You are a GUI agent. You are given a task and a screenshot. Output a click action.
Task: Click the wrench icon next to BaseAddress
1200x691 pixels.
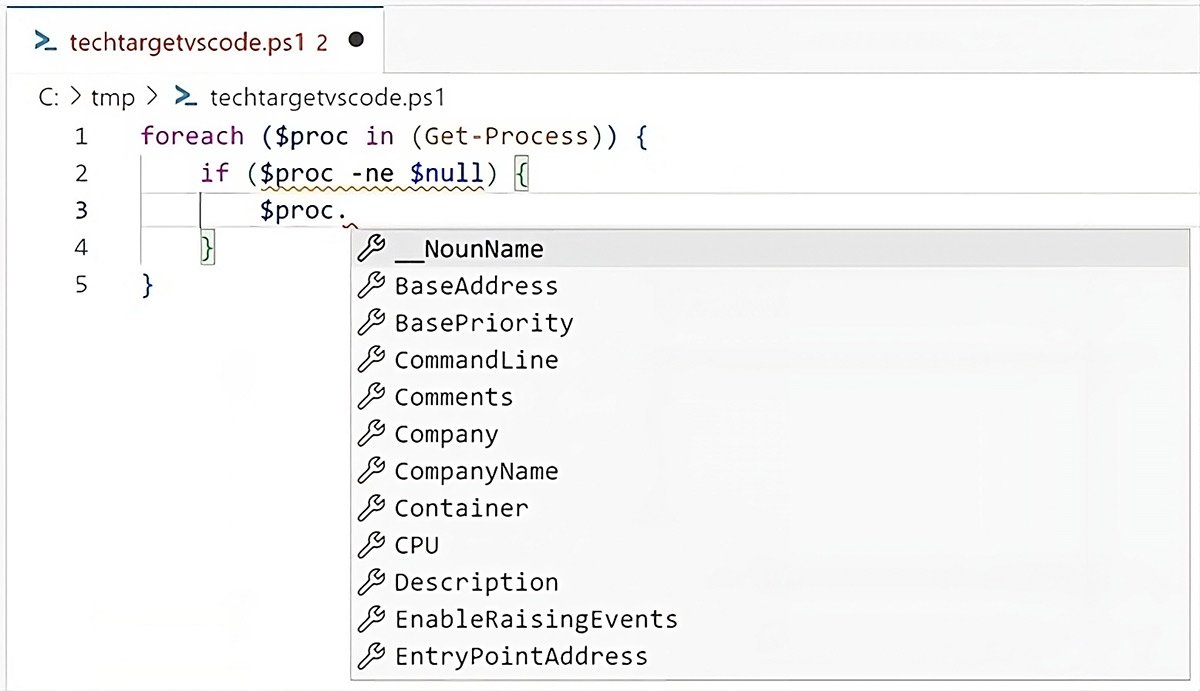click(x=371, y=286)
